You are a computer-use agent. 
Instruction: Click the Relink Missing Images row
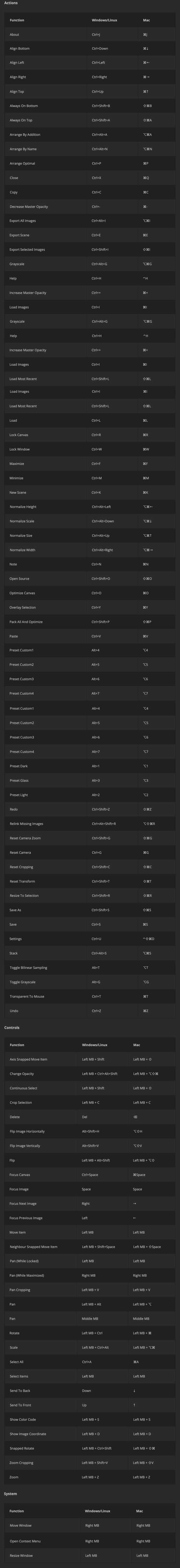90,824
